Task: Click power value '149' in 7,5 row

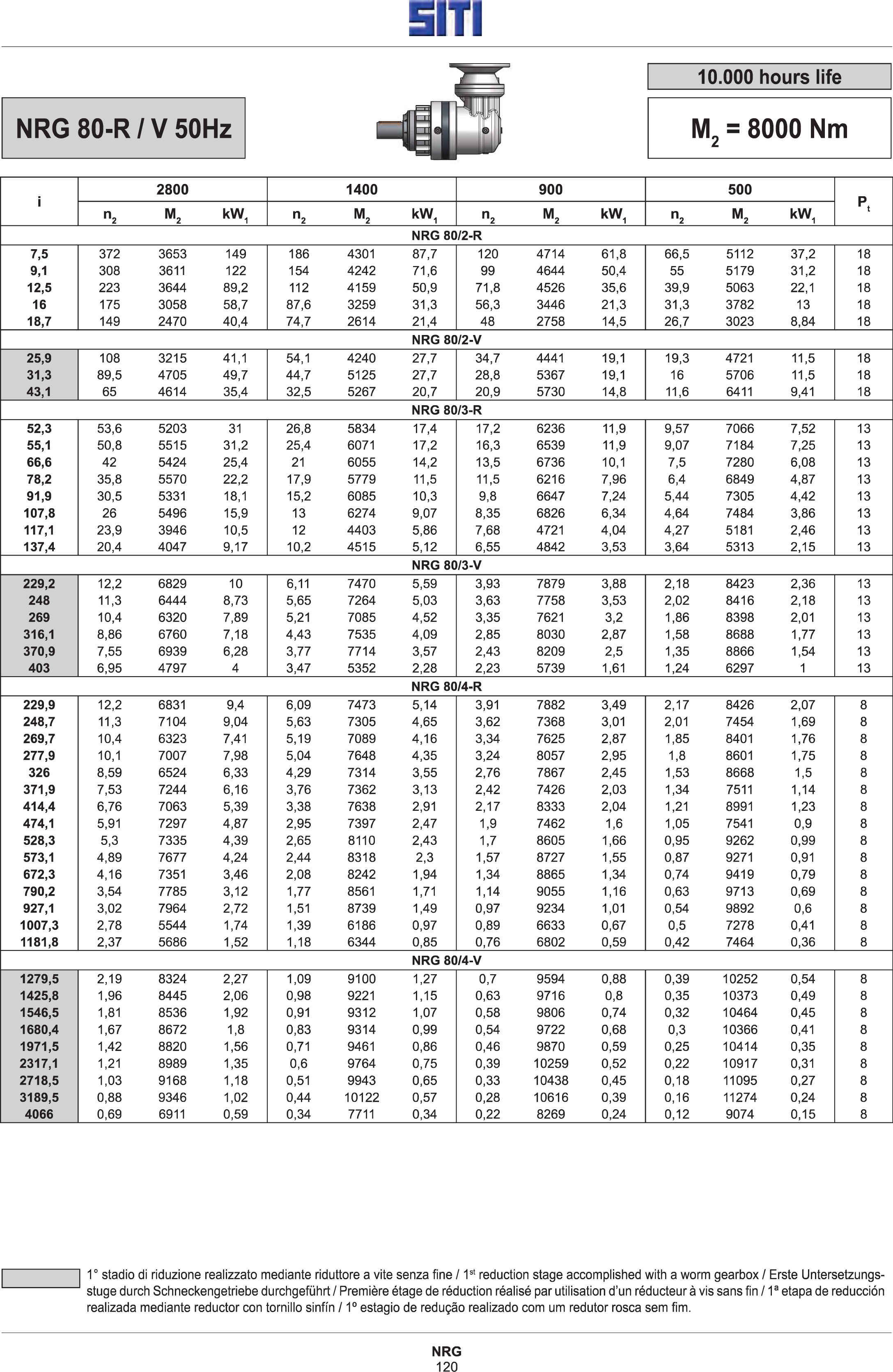Action: [236, 254]
